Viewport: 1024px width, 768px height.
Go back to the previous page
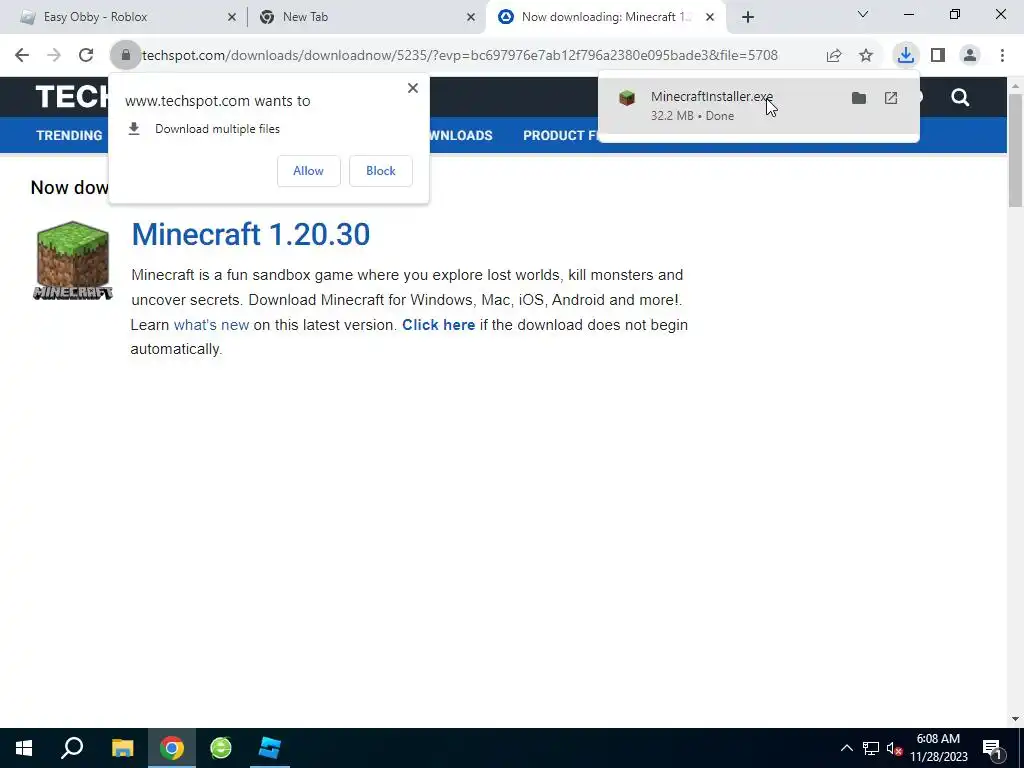click(22, 56)
